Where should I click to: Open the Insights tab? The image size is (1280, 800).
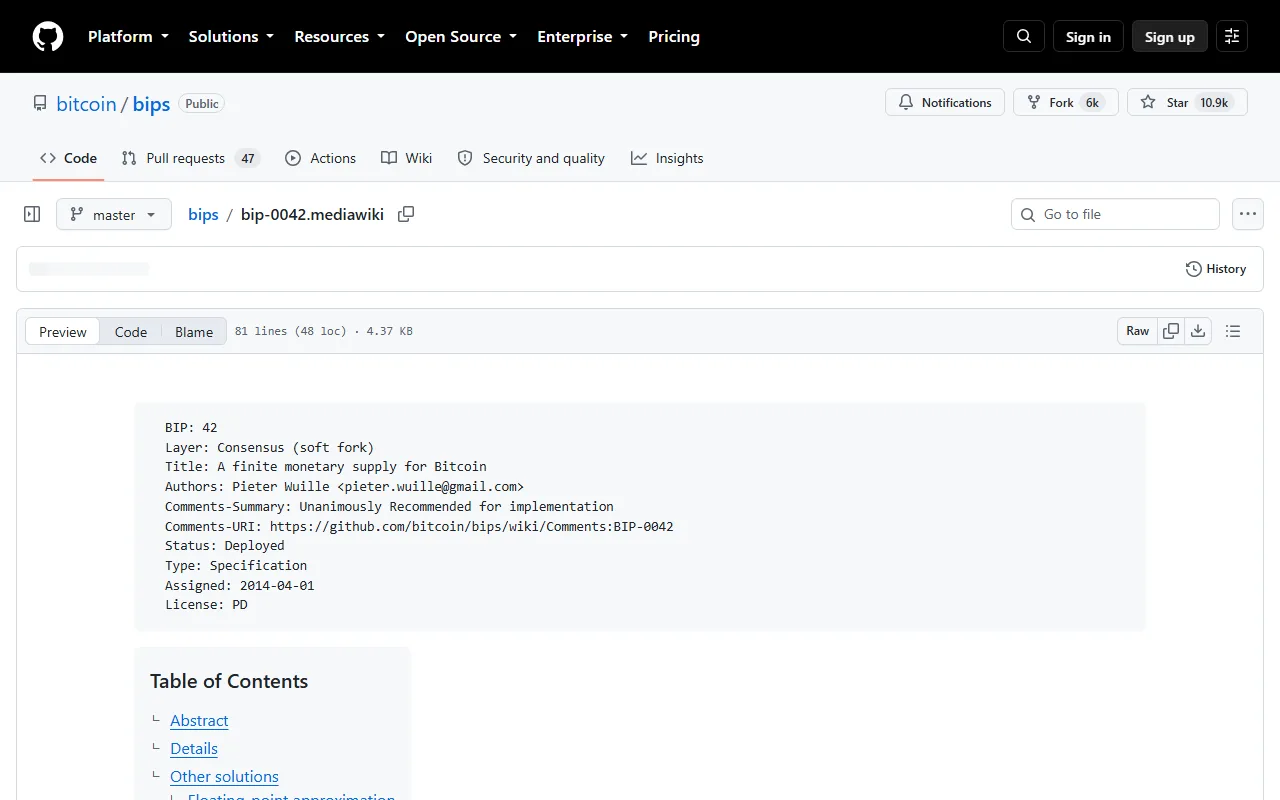click(667, 158)
